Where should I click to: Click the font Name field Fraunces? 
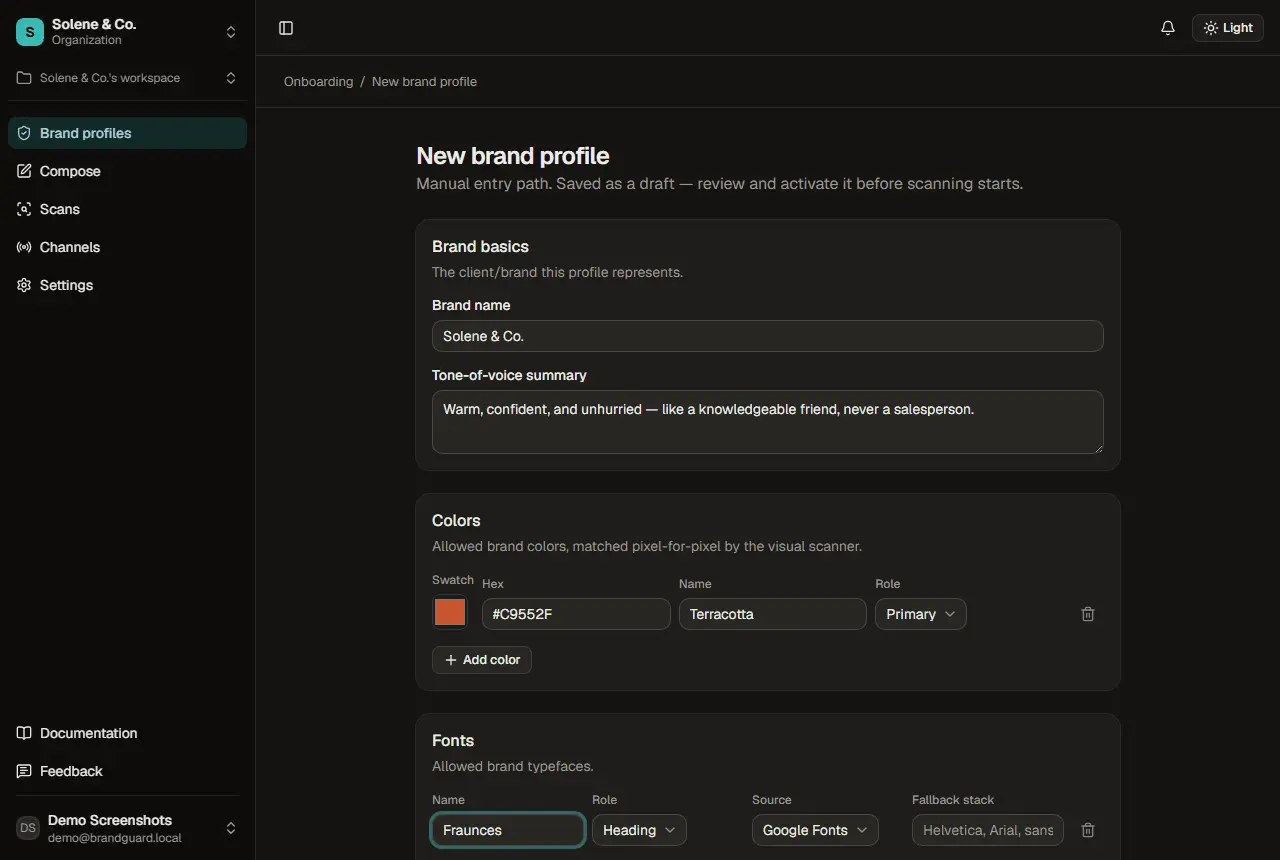[x=508, y=830]
